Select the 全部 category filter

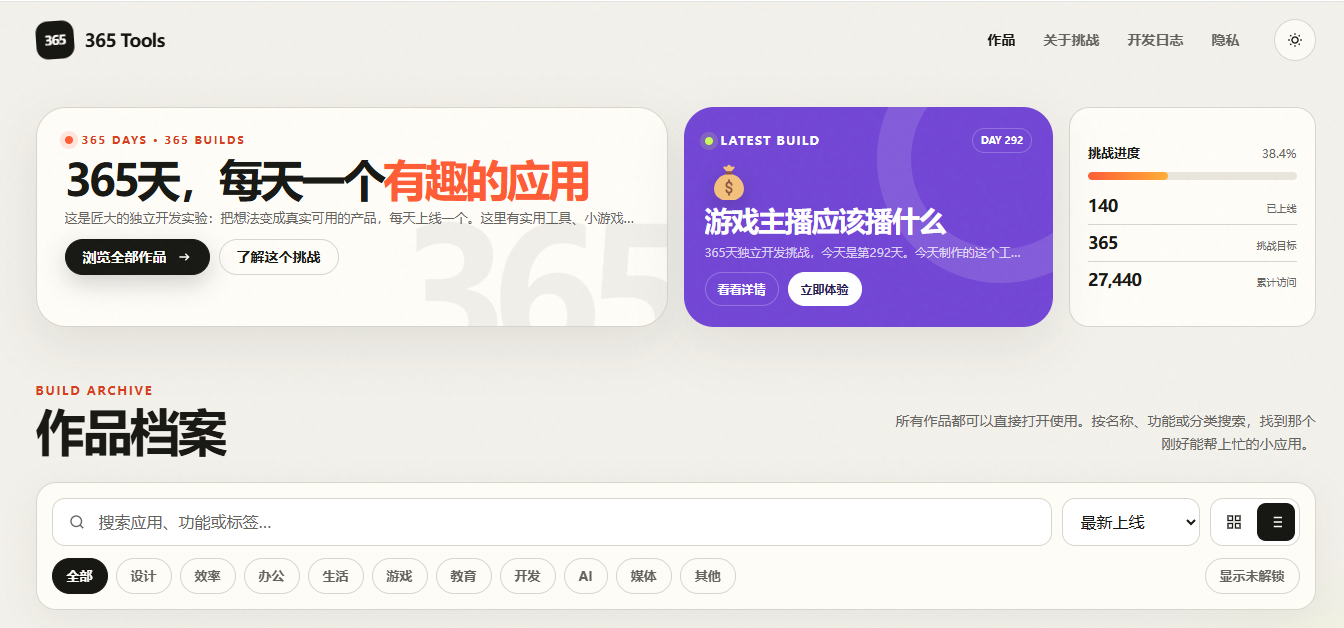tap(80, 576)
